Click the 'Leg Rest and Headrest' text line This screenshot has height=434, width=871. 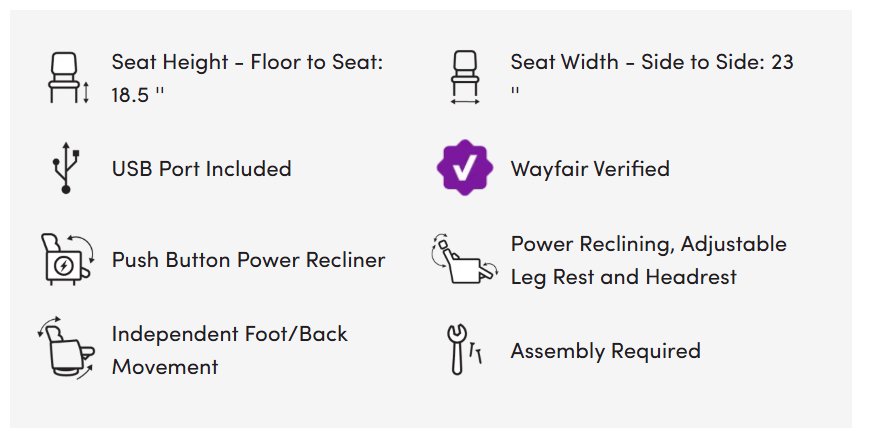[623, 277]
